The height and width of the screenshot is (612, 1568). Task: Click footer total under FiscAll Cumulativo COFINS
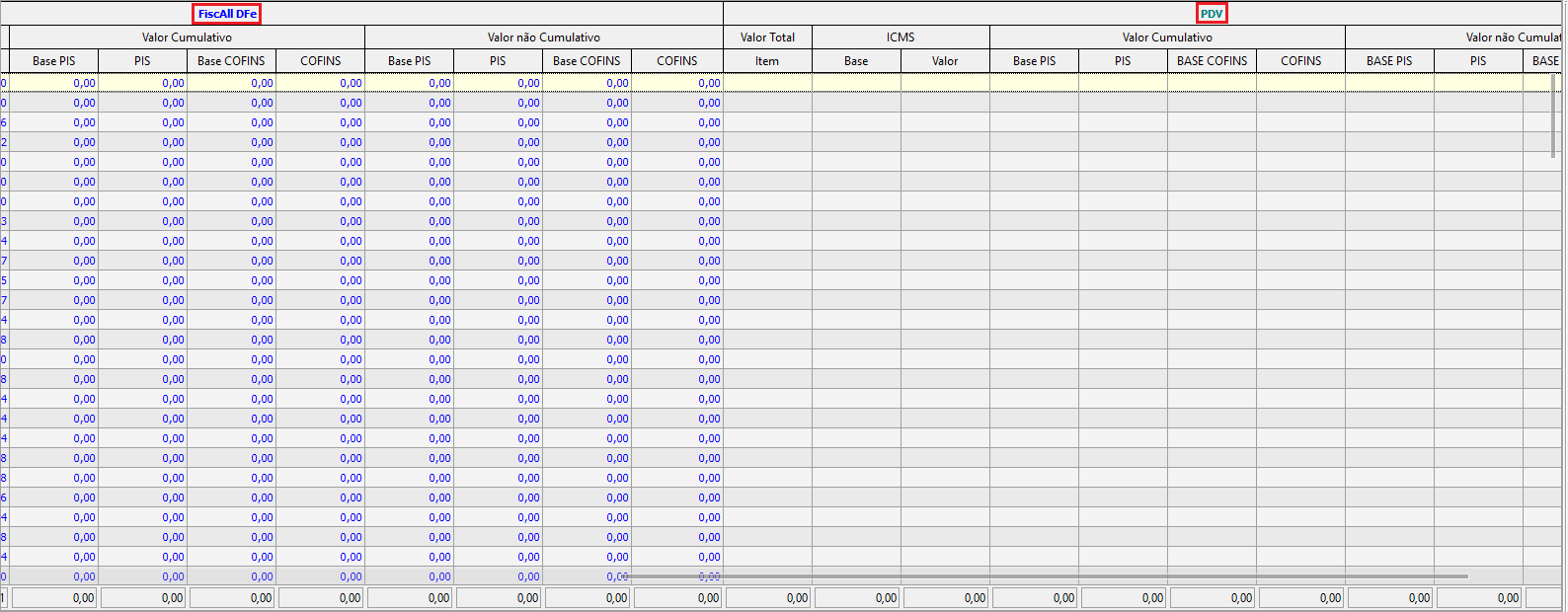coord(321,598)
